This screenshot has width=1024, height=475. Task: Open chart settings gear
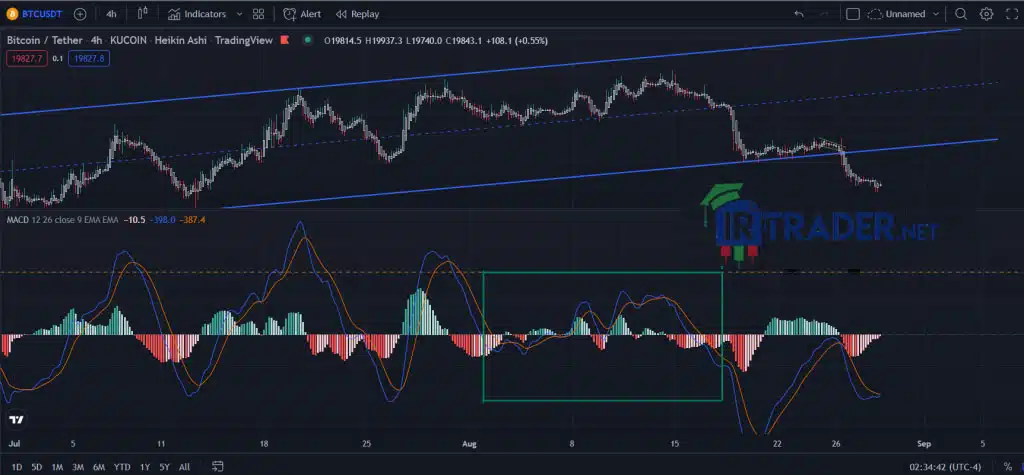[x=986, y=14]
